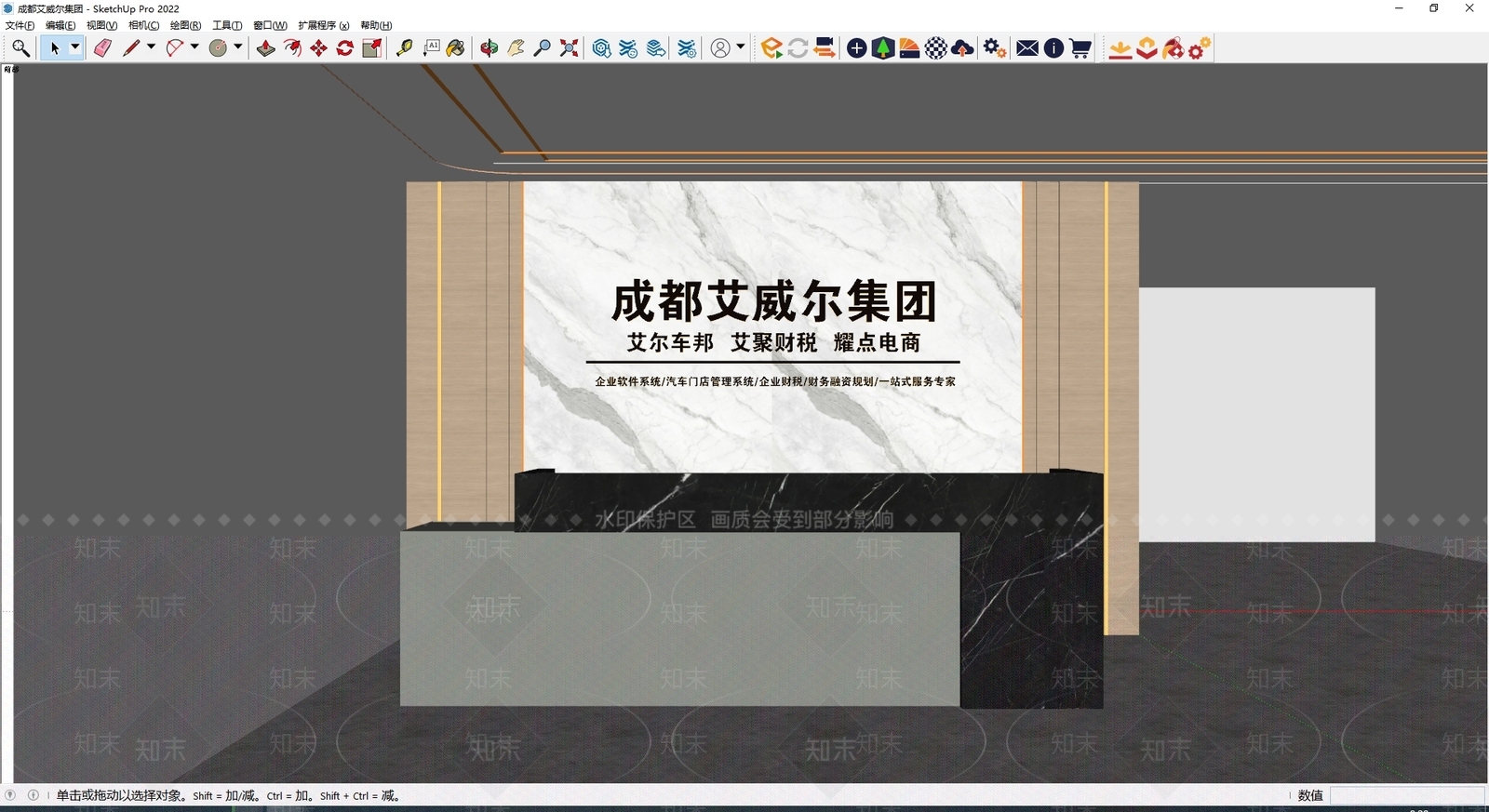Open Enscape general settings gear
1489x812 pixels.
click(x=995, y=48)
